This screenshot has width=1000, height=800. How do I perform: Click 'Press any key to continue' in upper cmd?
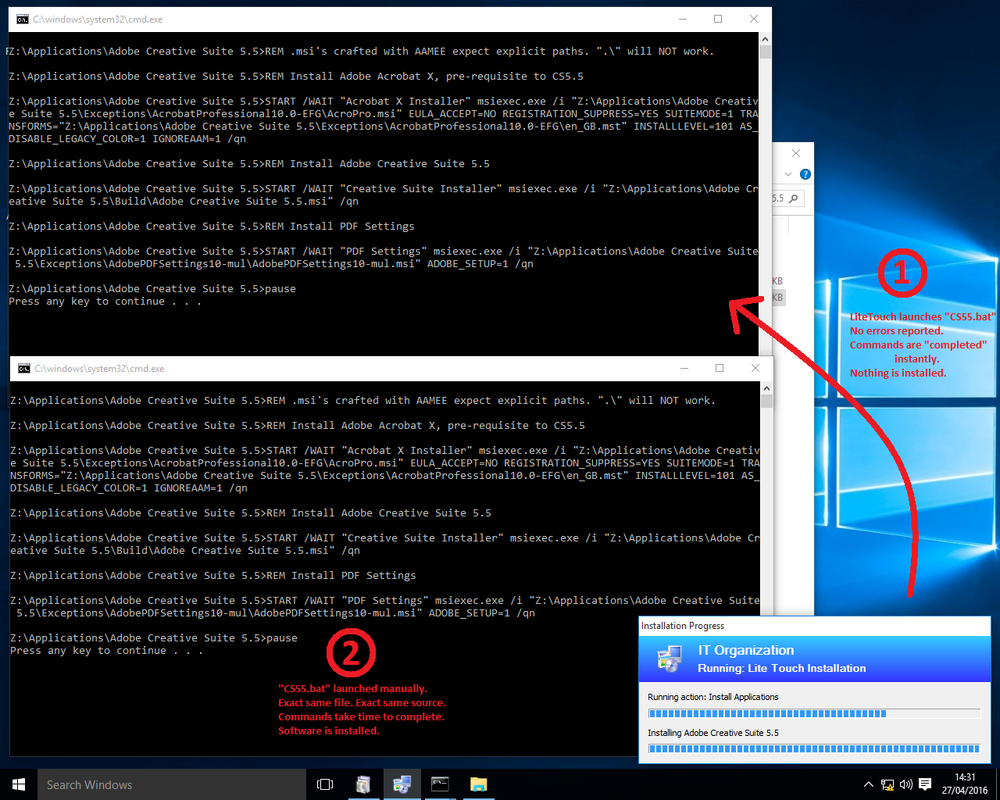pos(105,301)
